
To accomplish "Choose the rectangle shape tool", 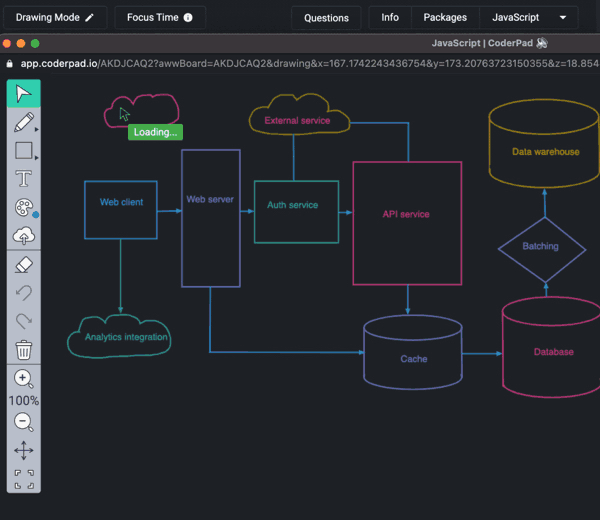I will (x=24, y=151).
